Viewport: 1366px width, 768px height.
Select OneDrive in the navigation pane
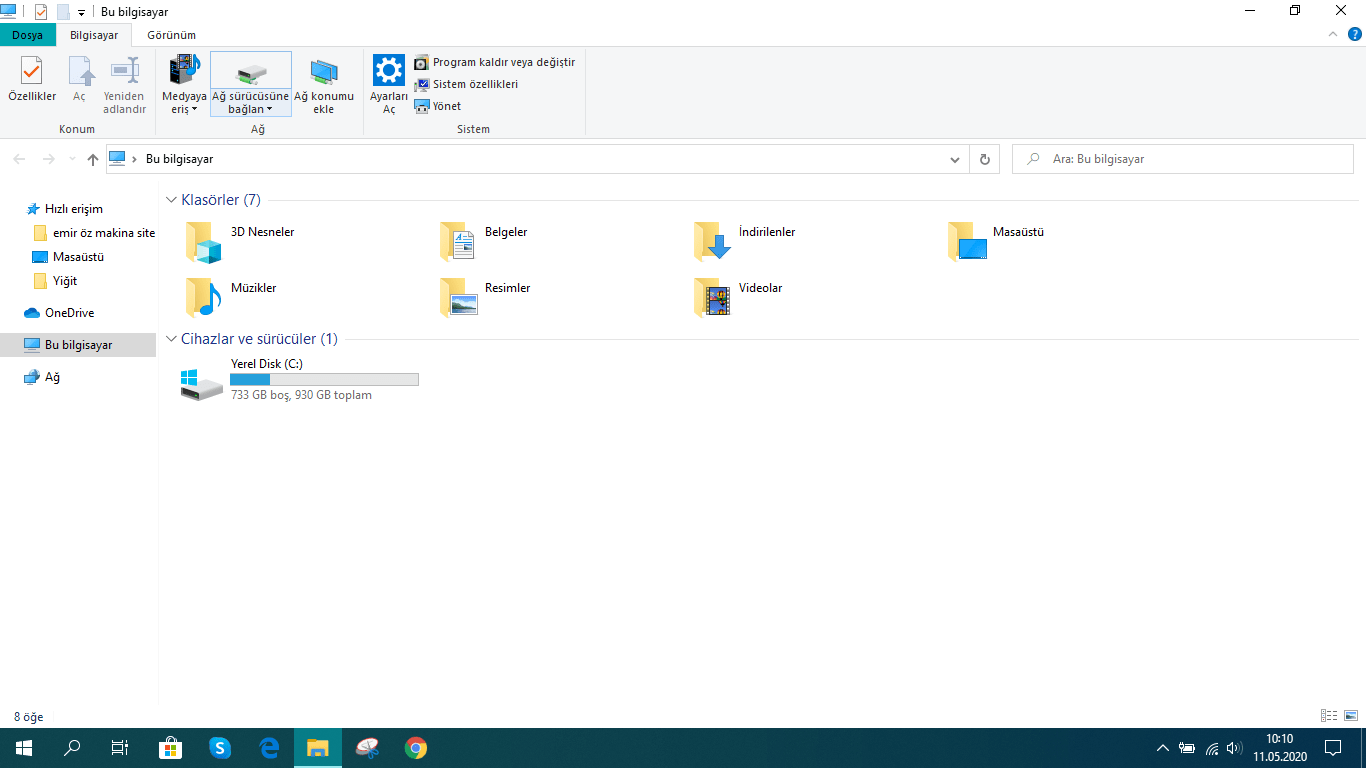[59, 313]
